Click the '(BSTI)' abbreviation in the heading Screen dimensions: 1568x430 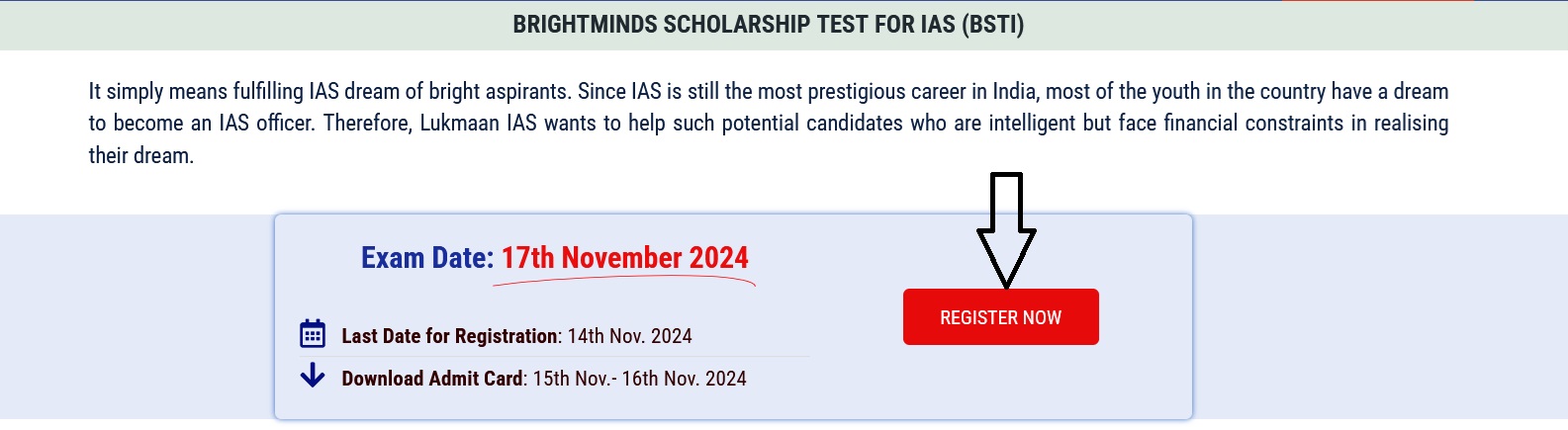point(992,25)
